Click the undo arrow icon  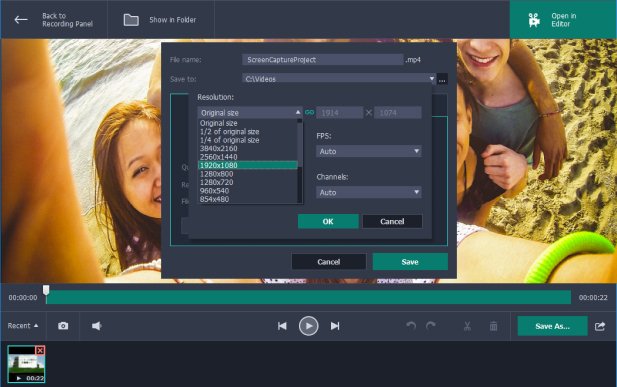pos(411,326)
